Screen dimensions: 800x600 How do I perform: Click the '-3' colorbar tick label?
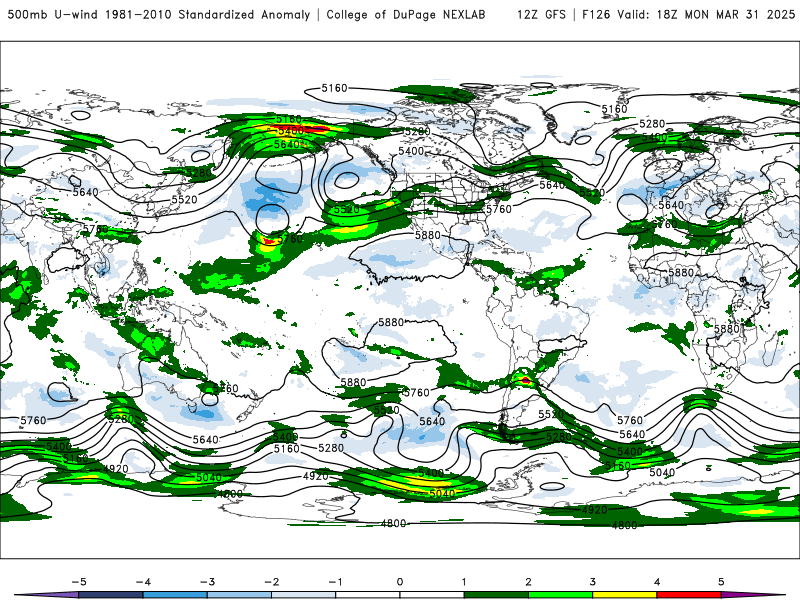tap(207, 582)
